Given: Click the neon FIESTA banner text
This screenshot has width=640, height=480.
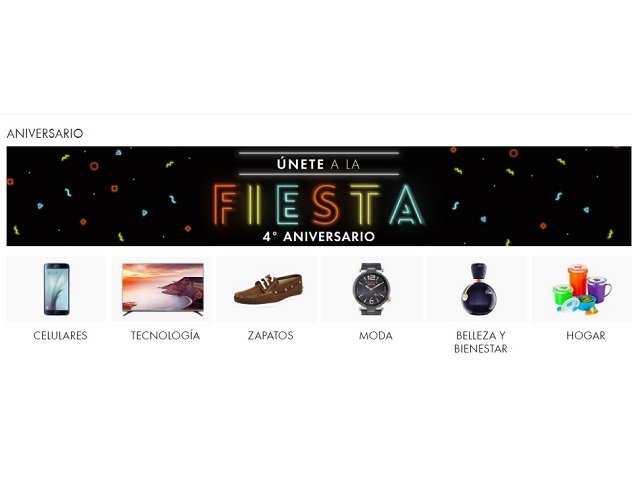Looking at the screenshot, I should pyautogui.click(x=319, y=204).
